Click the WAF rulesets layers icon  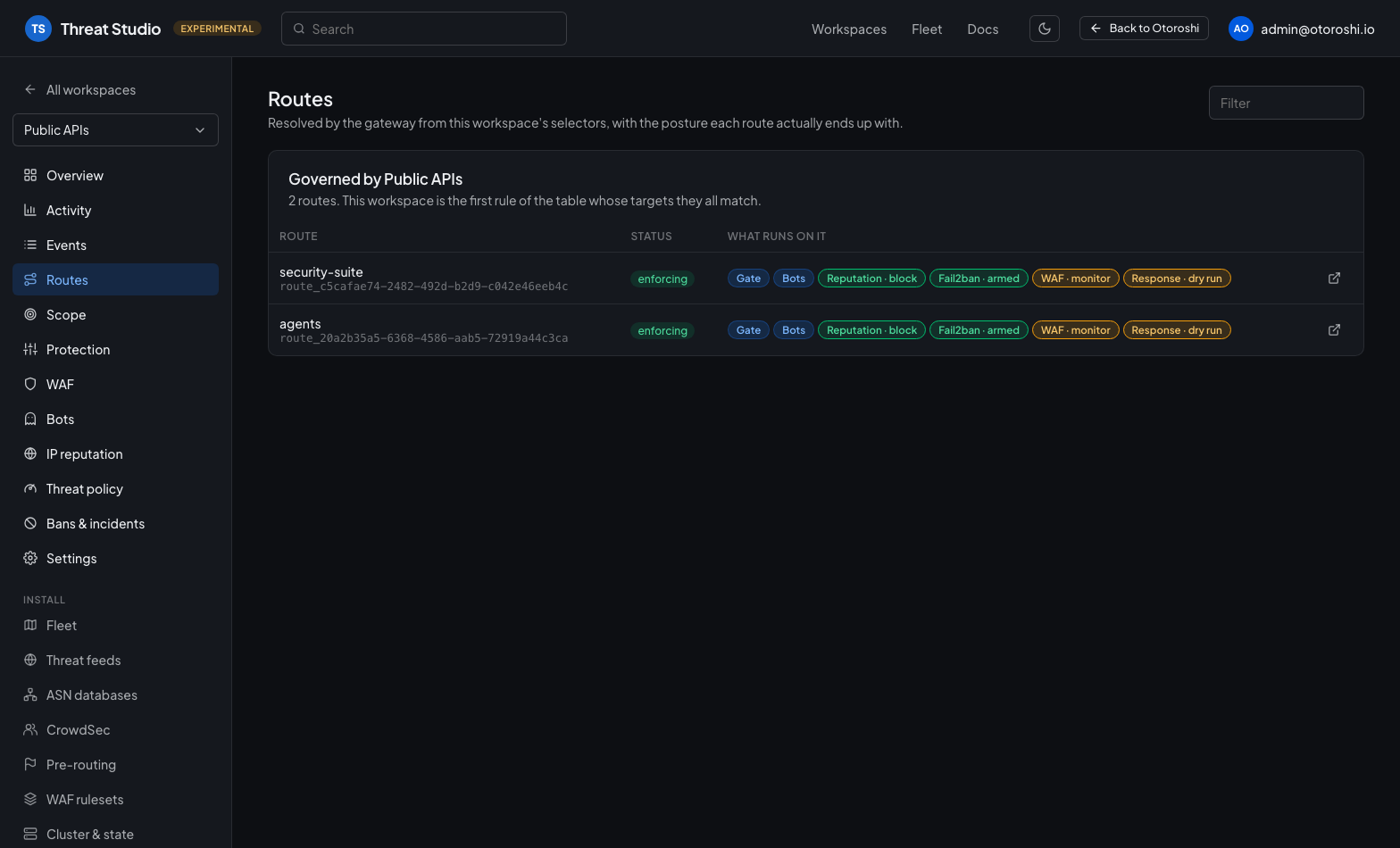(30, 800)
